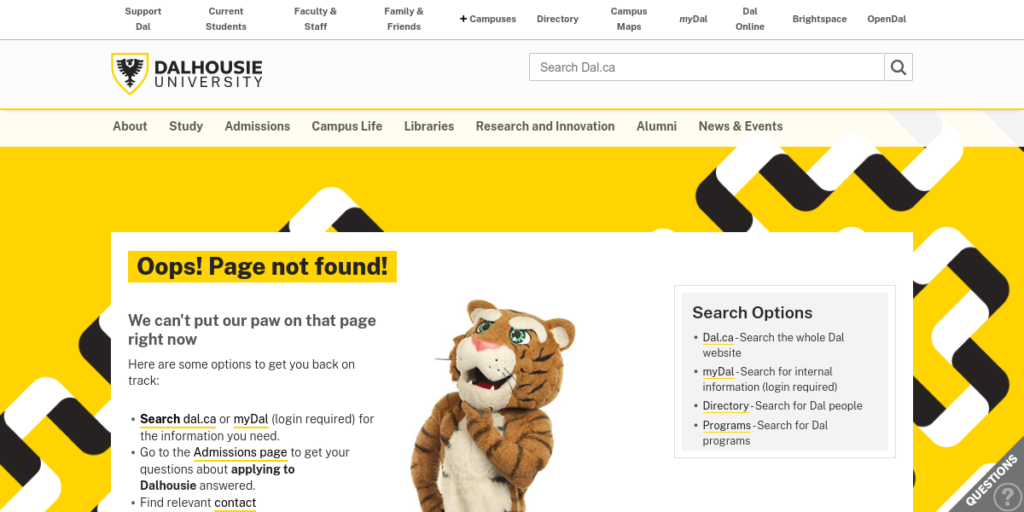
Task: Select the Alumni navigation item
Action: (x=656, y=127)
